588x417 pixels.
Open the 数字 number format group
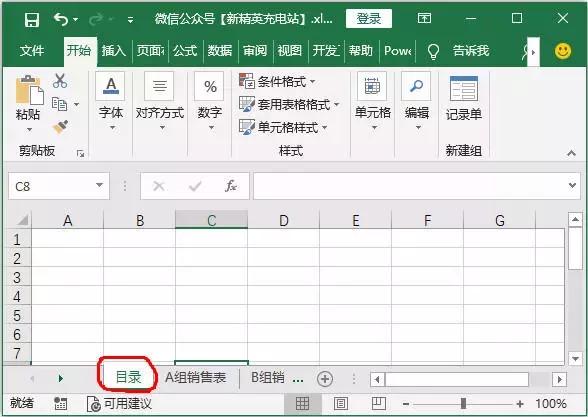tap(210, 102)
